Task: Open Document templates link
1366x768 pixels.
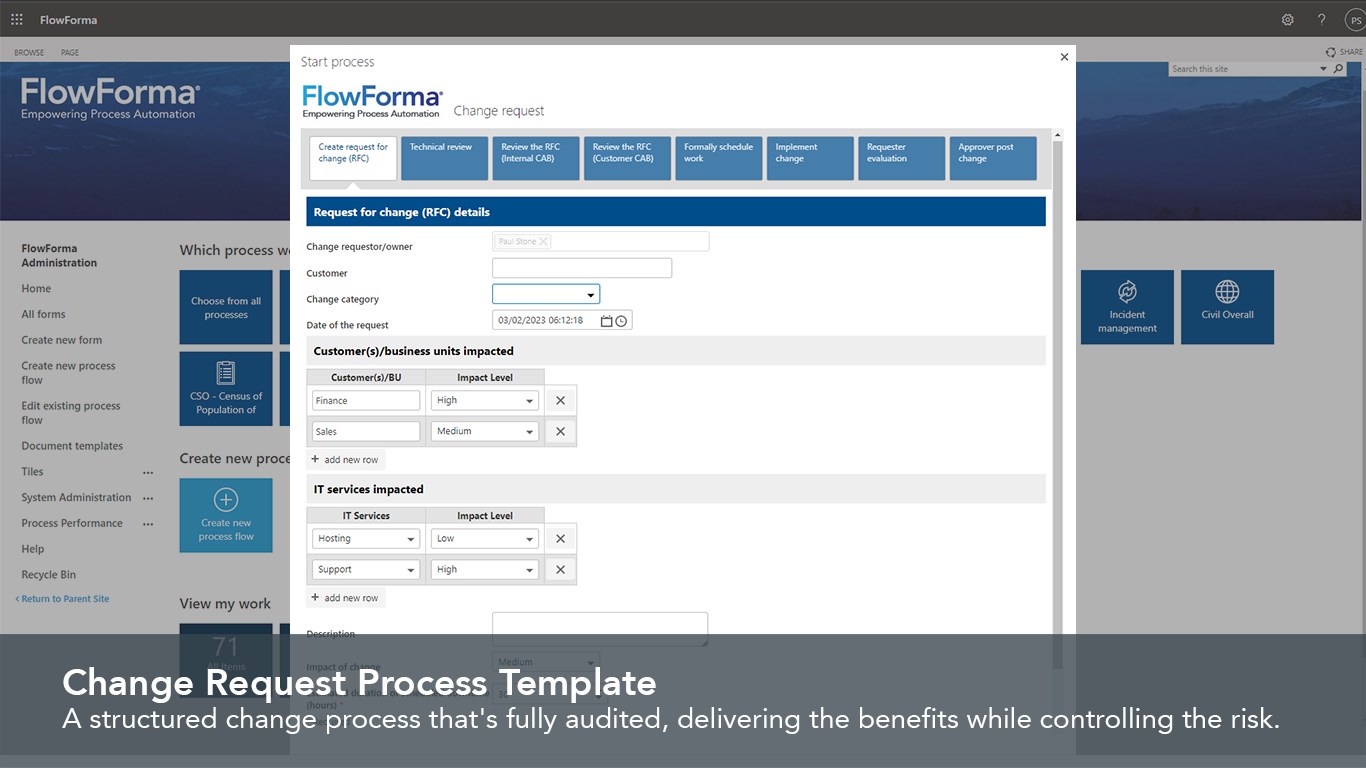Action: 72,446
